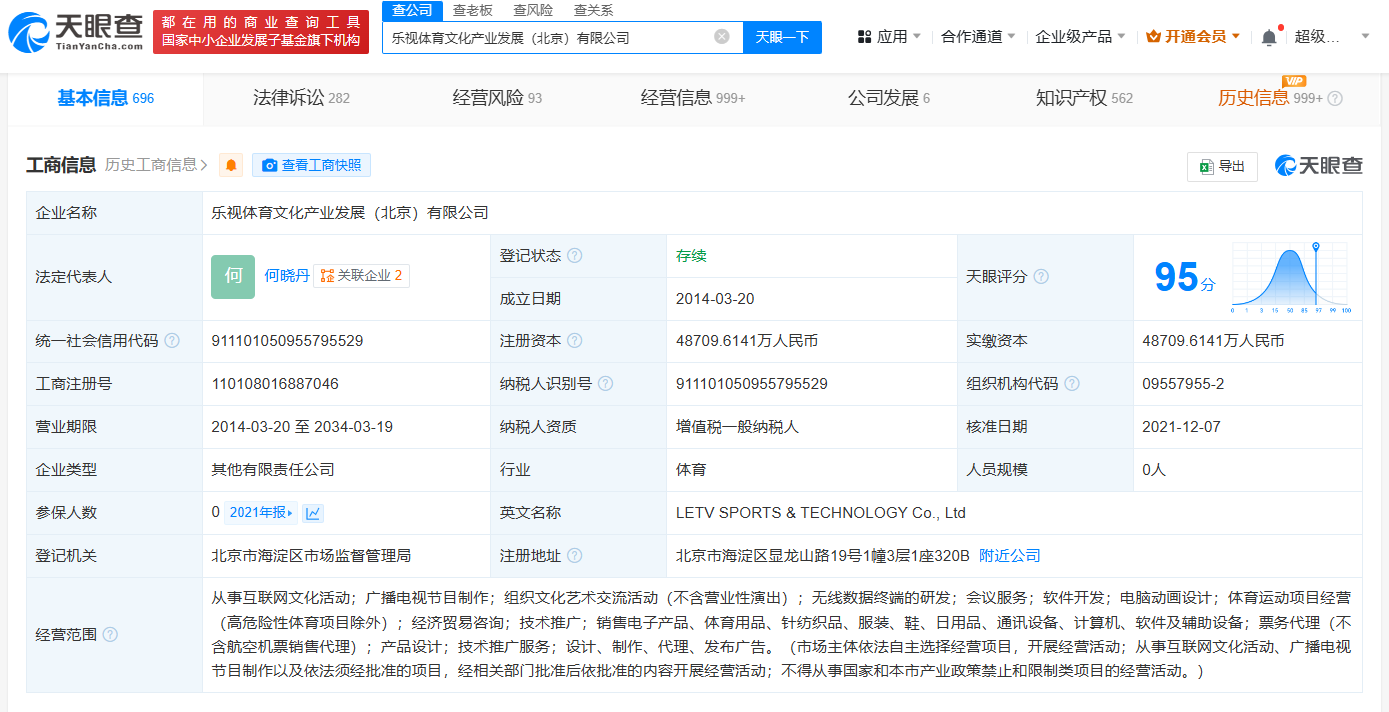
Task: Click the orange bell alert icon near 工商信息
Action: (232, 165)
